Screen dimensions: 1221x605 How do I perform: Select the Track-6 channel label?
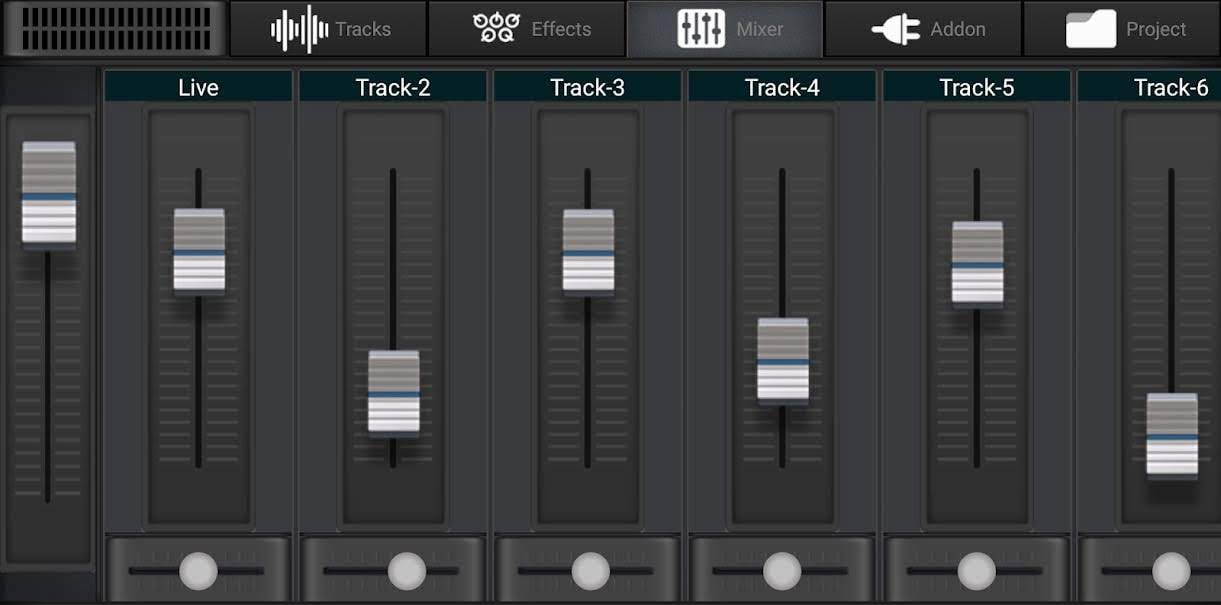point(1150,87)
